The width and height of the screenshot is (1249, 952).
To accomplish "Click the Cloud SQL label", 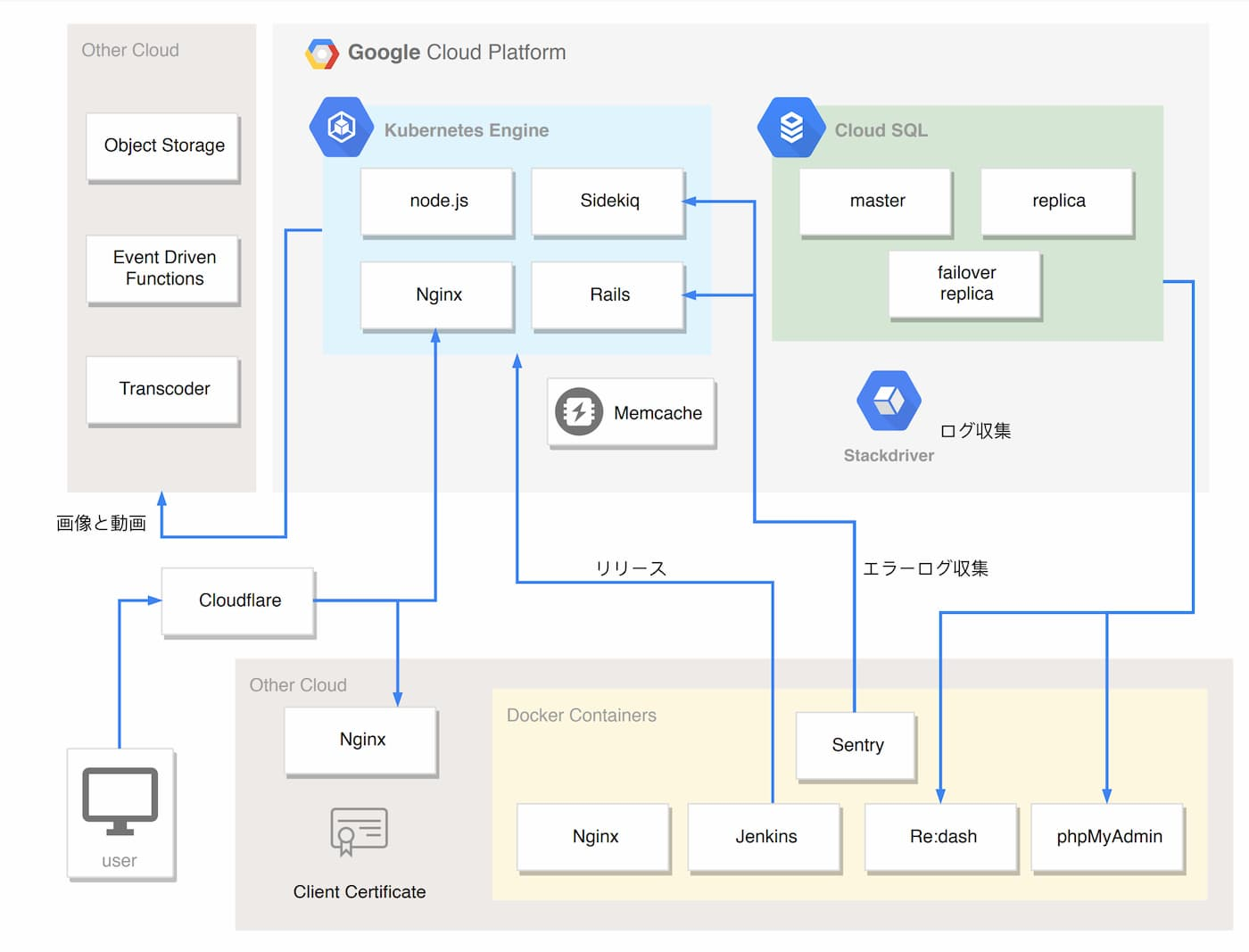I will 881,130.
